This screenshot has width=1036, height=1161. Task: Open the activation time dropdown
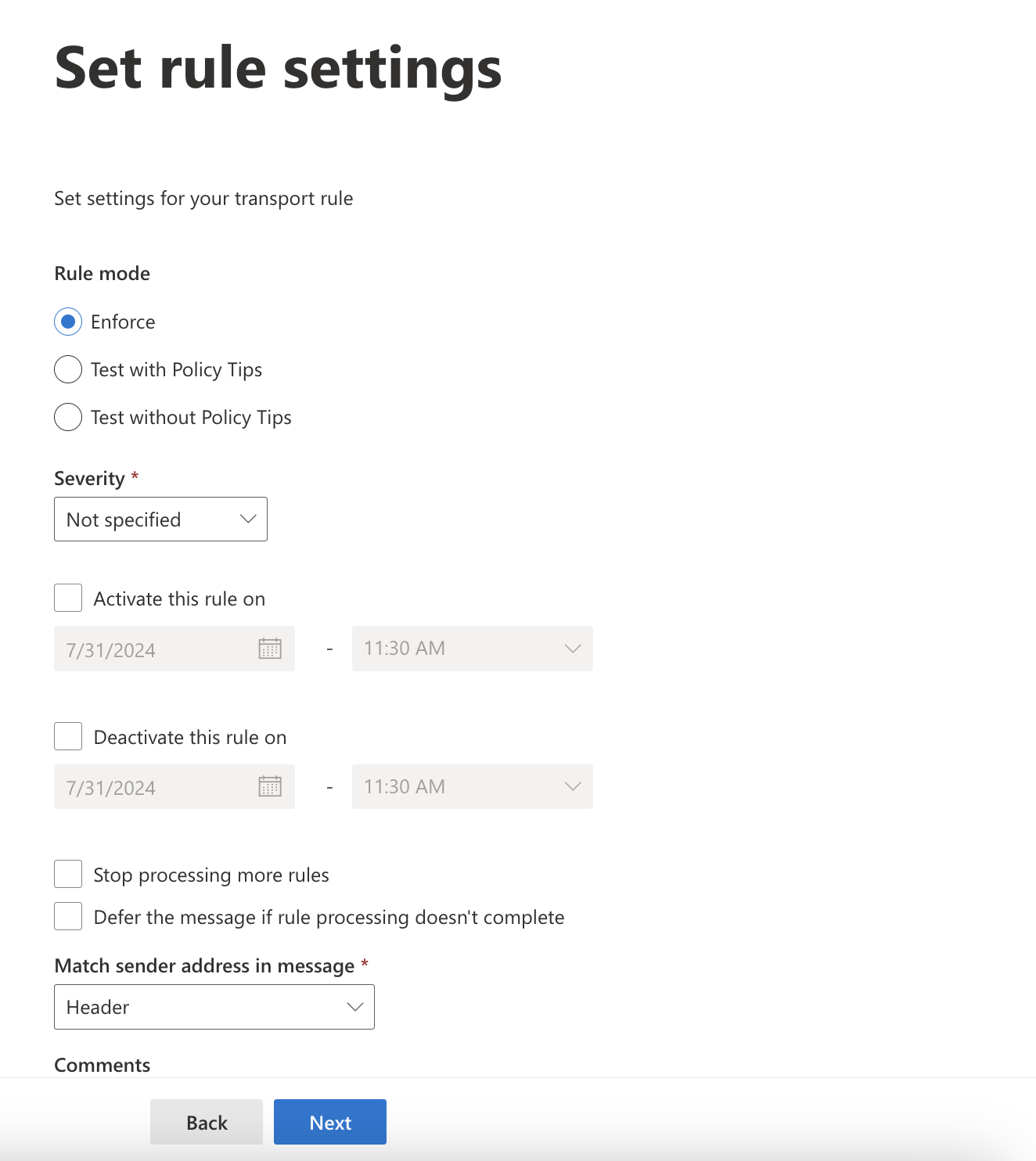tap(472, 649)
